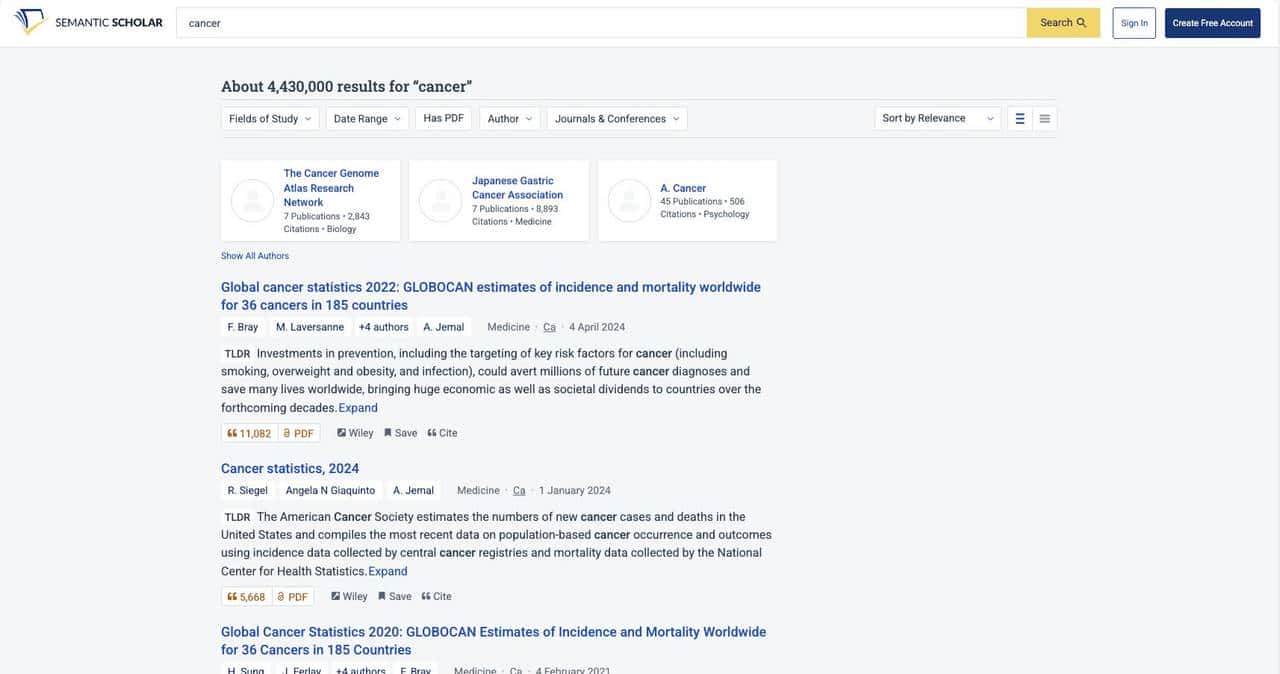This screenshot has height=674, width=1280.
Task: Expand the TLDR of GLOBOCAN 2022 paper
Action: [x=358, y=408]
